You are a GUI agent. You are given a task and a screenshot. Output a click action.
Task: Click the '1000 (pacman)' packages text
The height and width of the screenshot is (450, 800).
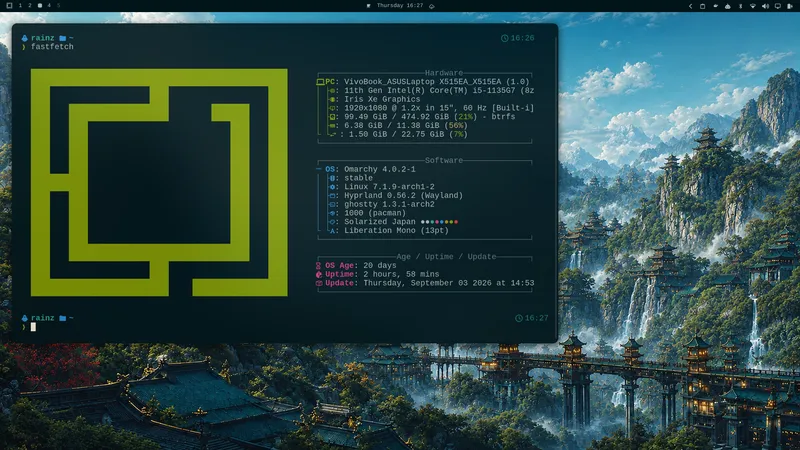(375, 213)
